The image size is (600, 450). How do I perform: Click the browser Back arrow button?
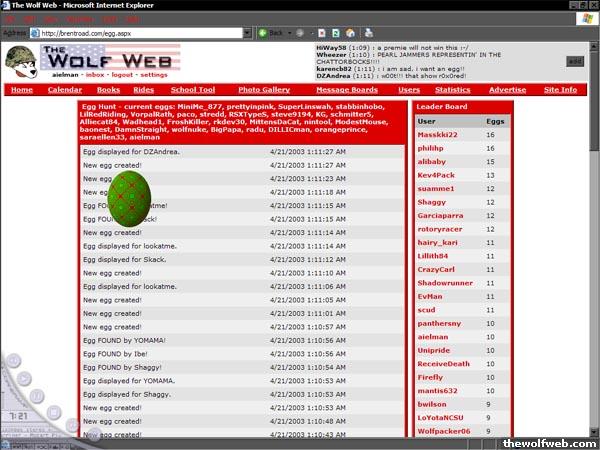click(263, 33)
